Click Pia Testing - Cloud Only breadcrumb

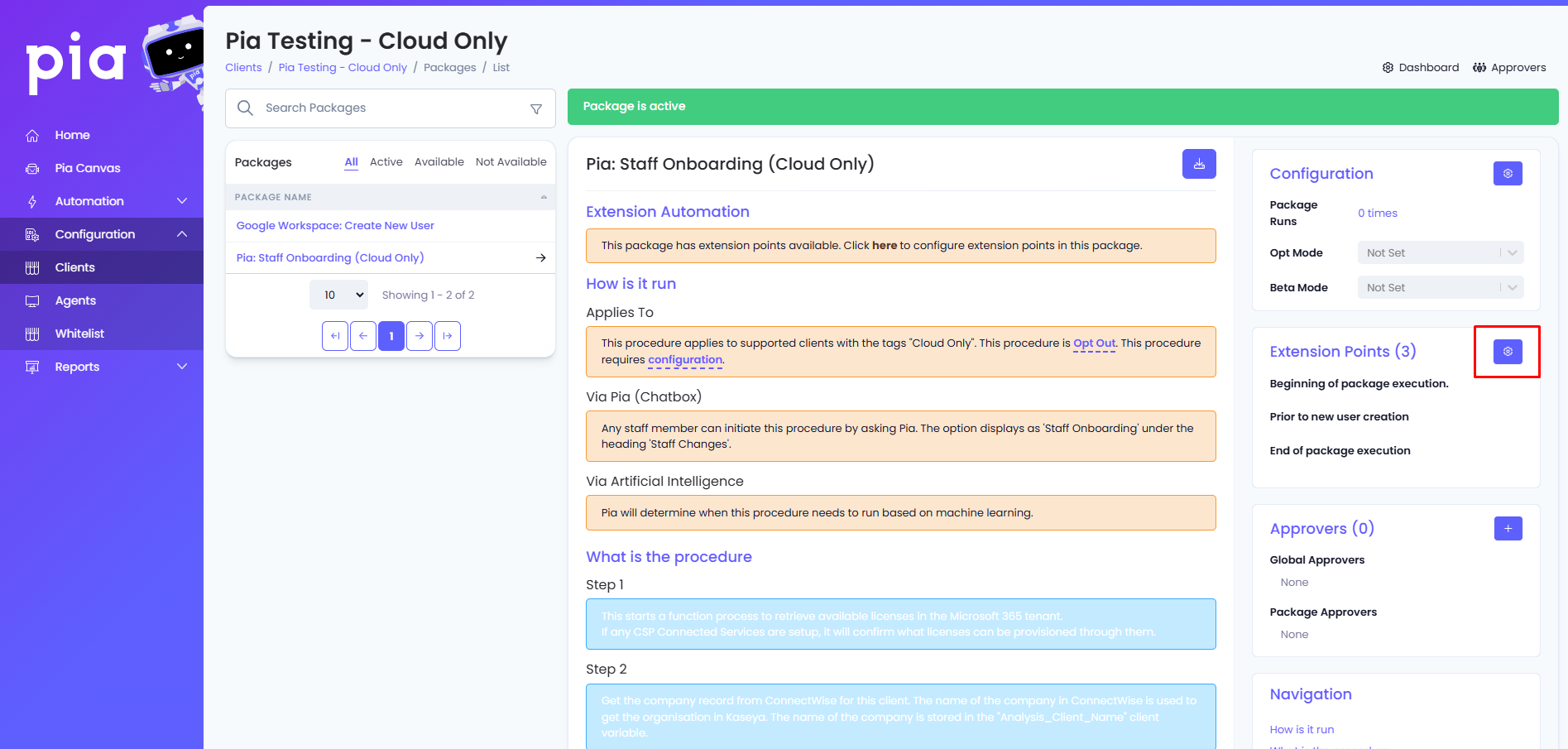tap(343, 68)
